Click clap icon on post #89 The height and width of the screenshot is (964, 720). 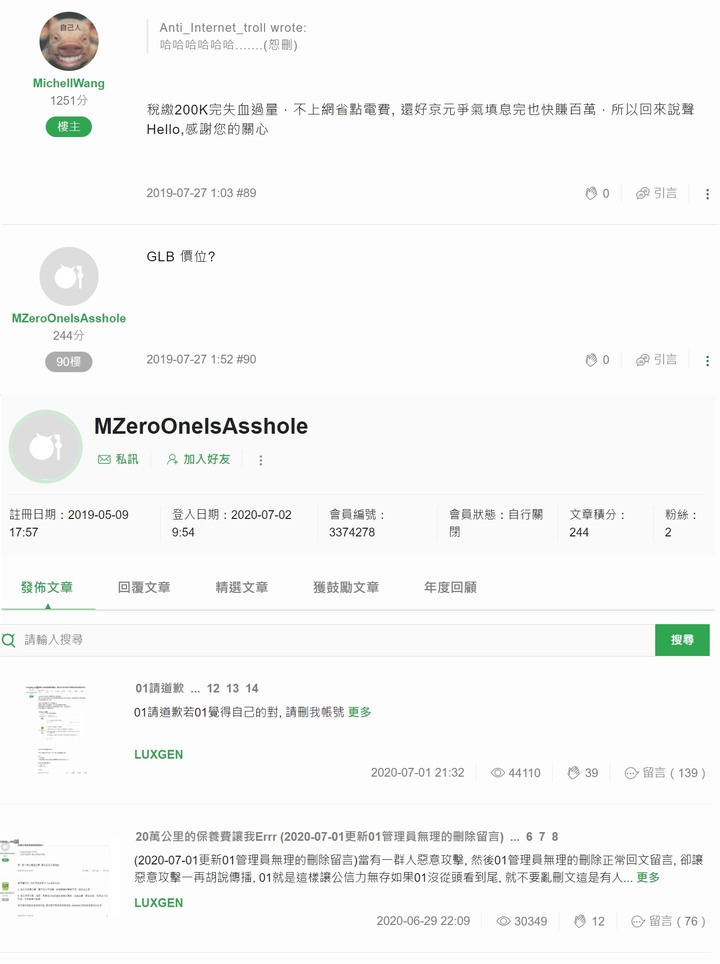pyautogui.click(x=591, y=194)
